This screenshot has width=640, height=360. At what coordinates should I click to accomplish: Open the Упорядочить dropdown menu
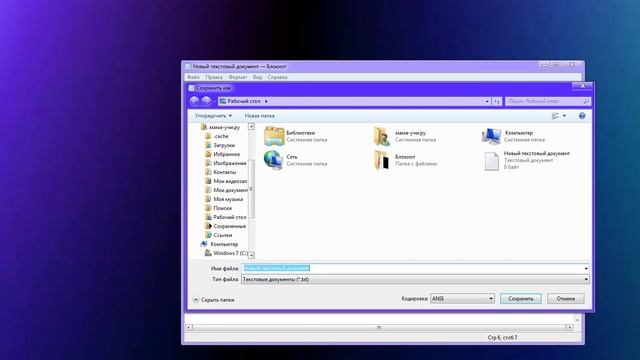point(213,116)
